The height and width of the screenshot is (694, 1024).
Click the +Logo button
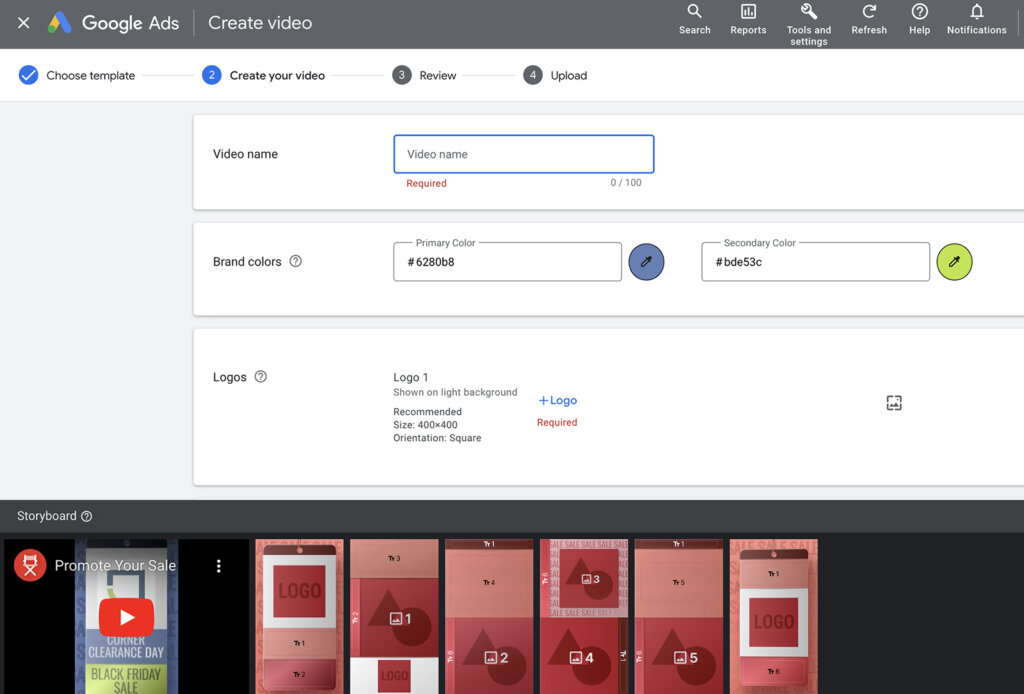coord(557,400)
